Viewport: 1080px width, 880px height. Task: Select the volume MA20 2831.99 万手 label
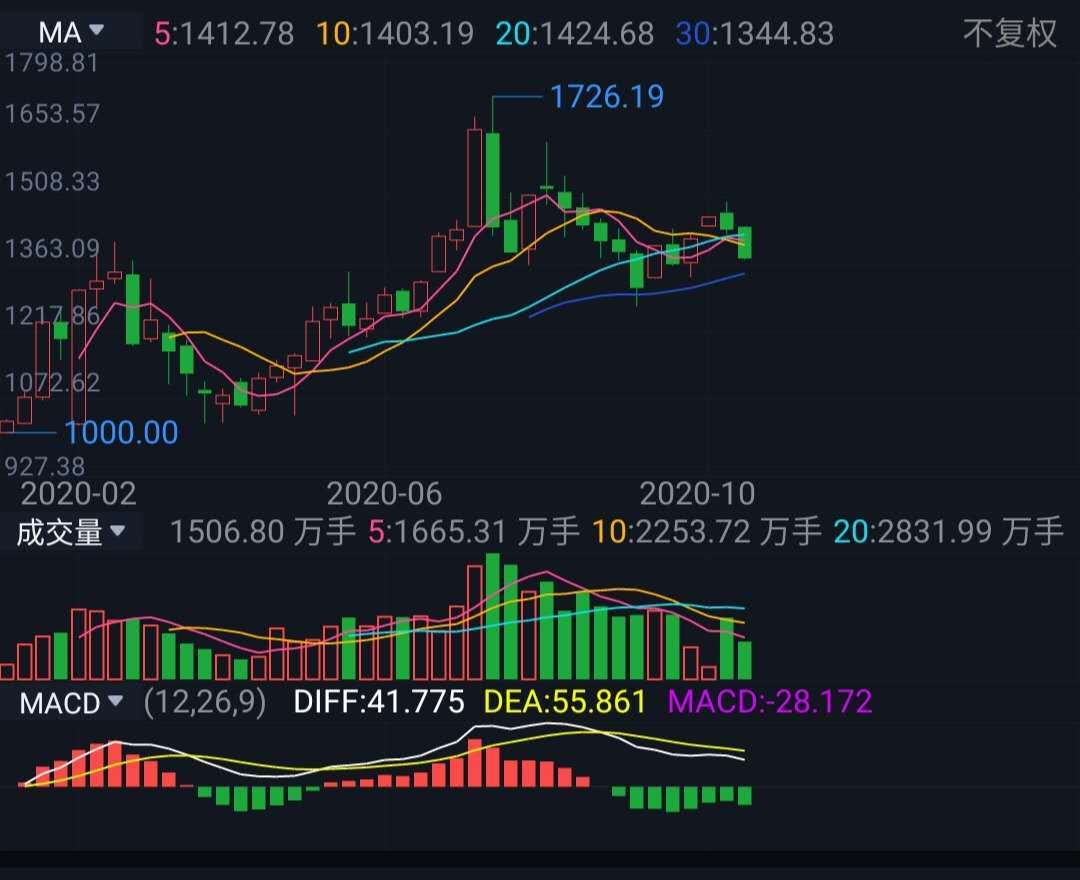point(948,532)
